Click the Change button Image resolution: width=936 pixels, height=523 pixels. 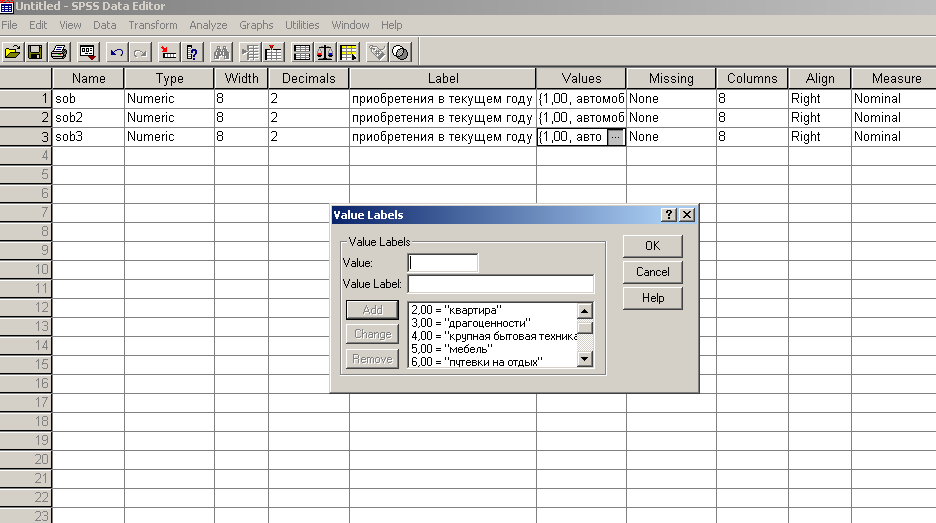[x=372, y=334]
